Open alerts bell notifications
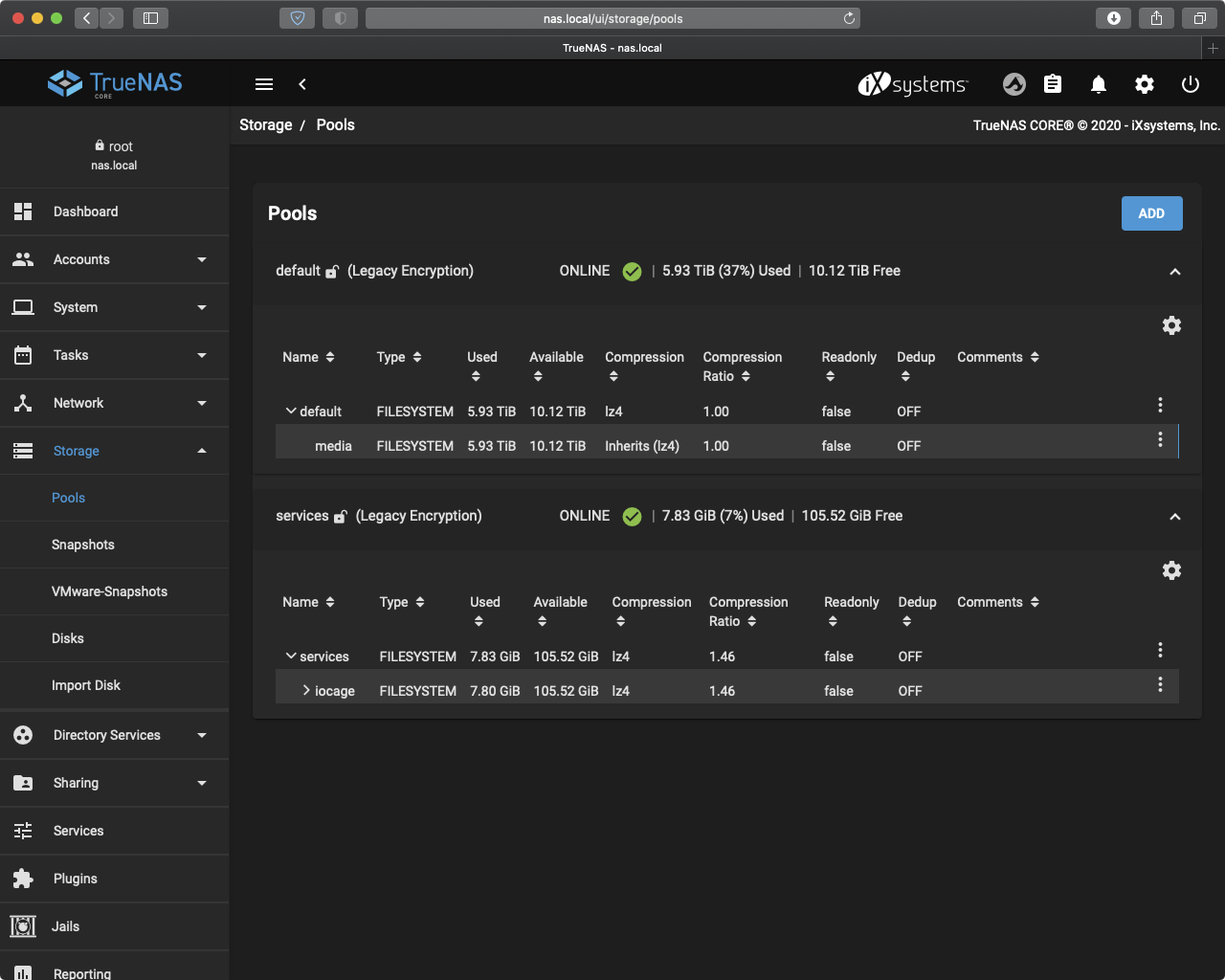The height and width of the screenshot is (980, 1225). (x=1099, y=84)
